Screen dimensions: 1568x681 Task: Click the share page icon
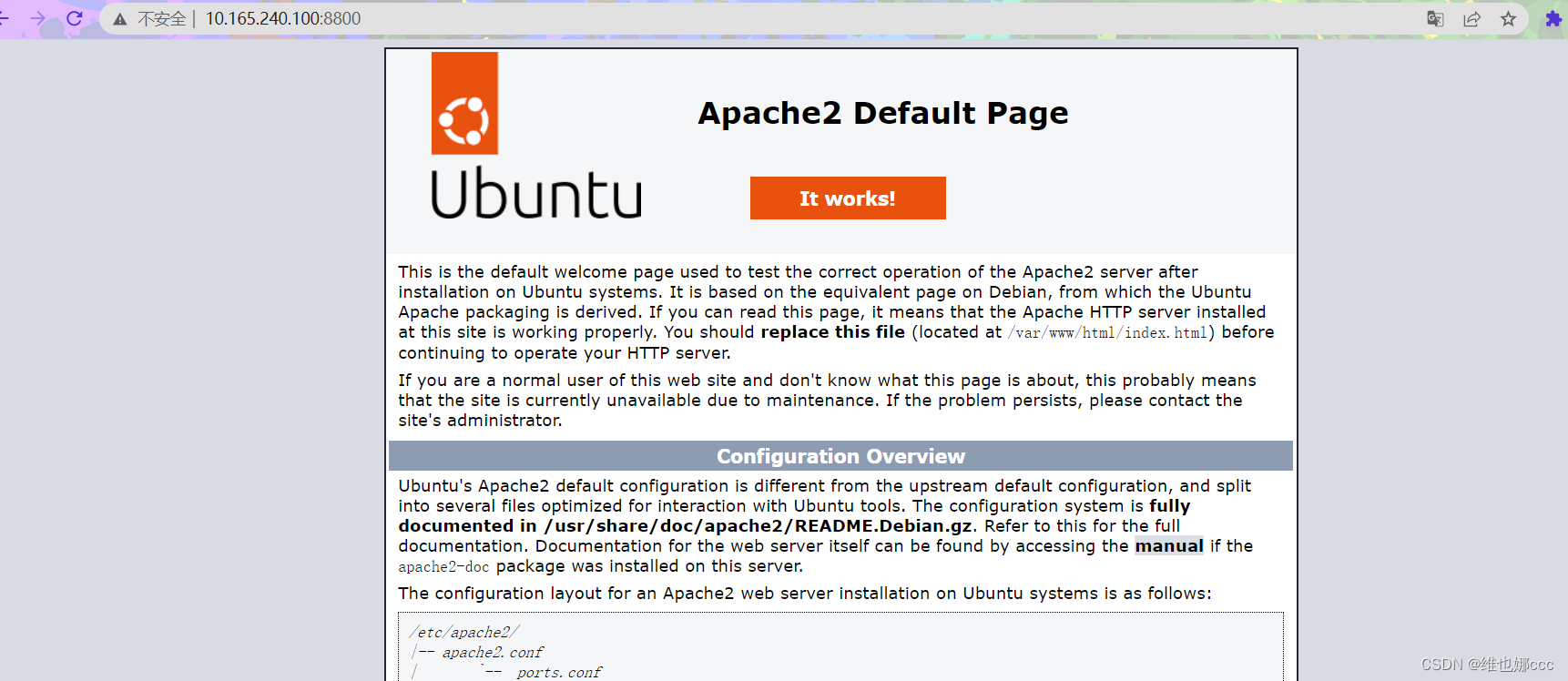click(x=1471, y=18)
